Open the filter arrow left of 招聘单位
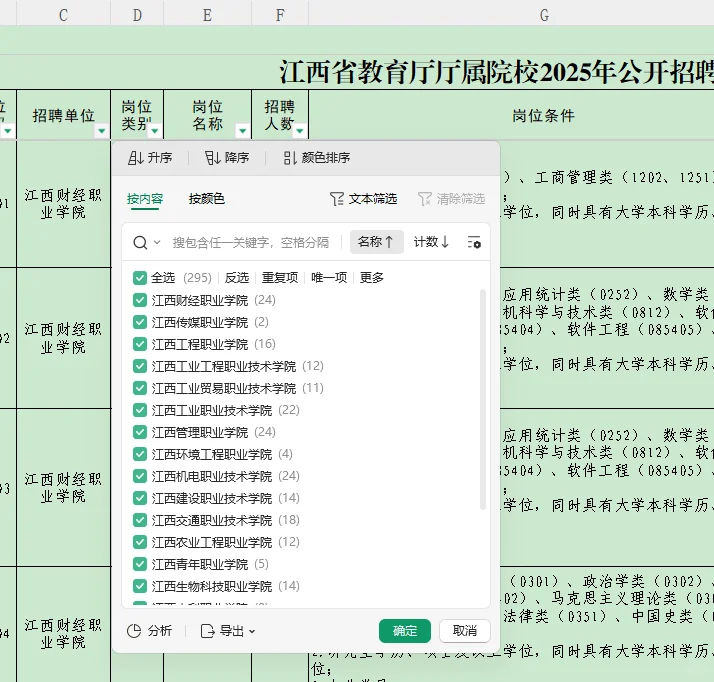Screen dimensions: 714x682 [x=8, y=131]
